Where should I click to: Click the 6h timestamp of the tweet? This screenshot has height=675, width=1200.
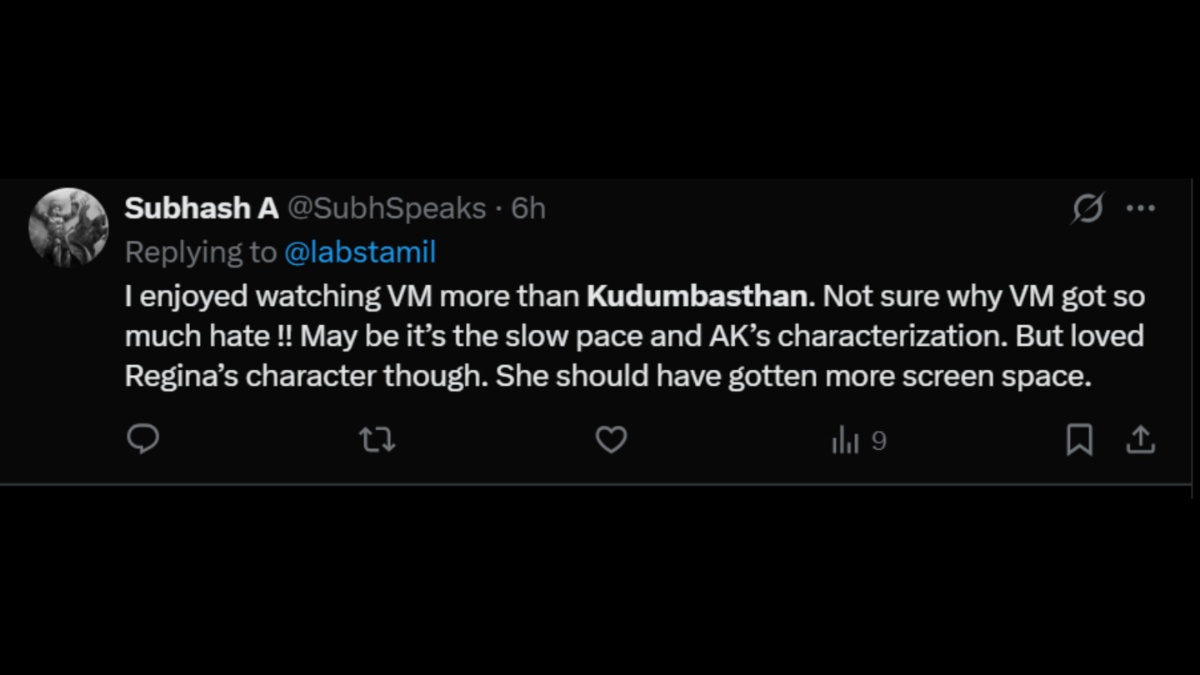pos(529,209)
